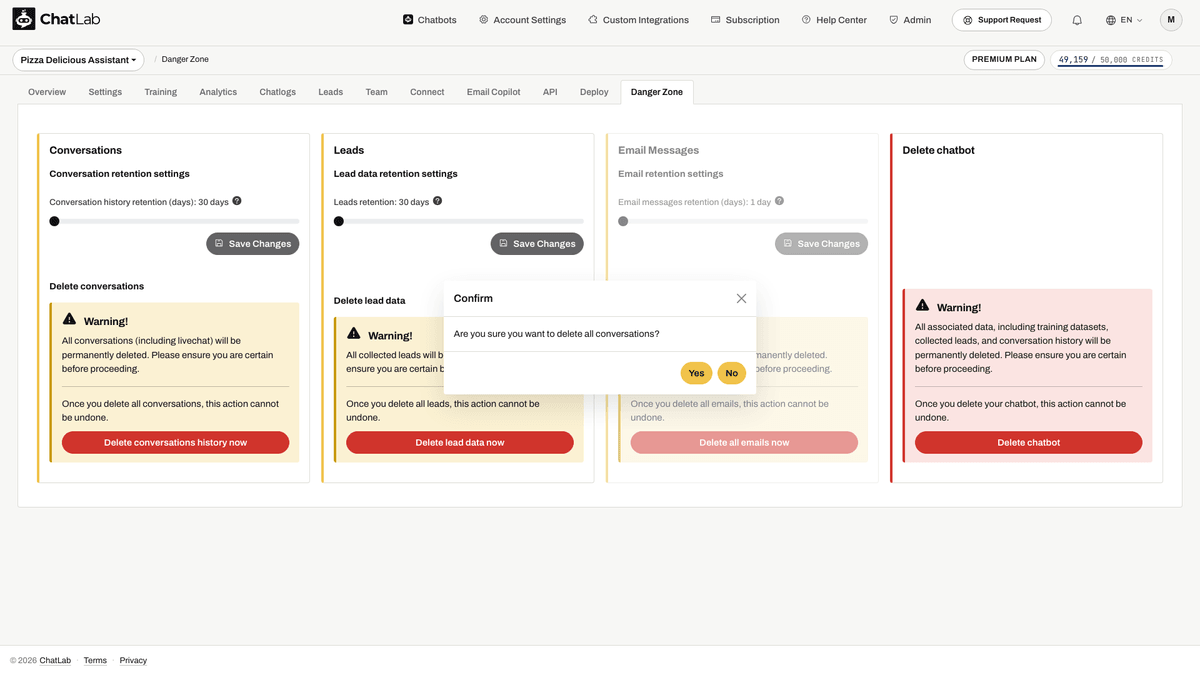Open the Privacy link in footer
Viewport: 1200px width, 675px height.
coord(133,660)
